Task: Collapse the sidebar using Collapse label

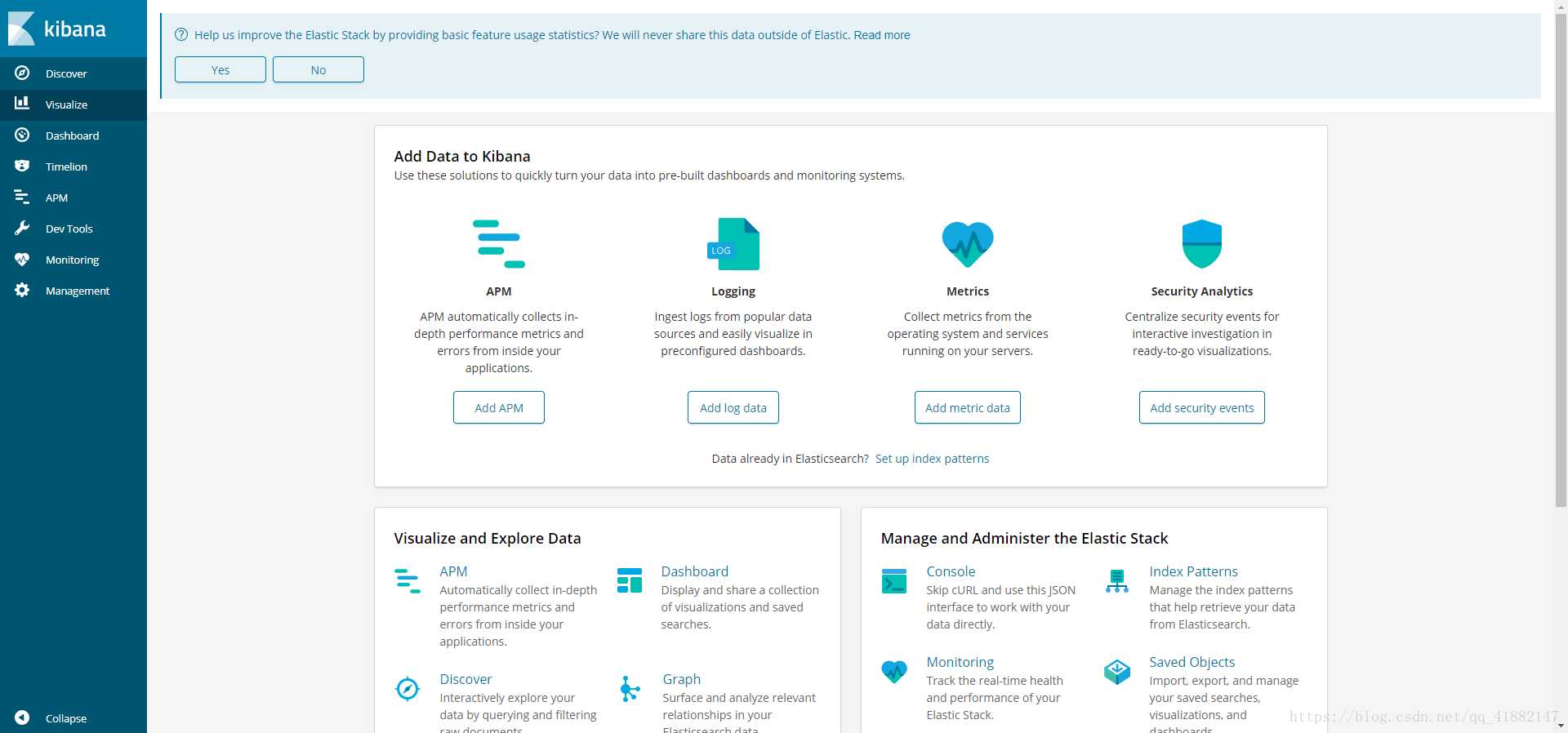Action: point(66,718)
